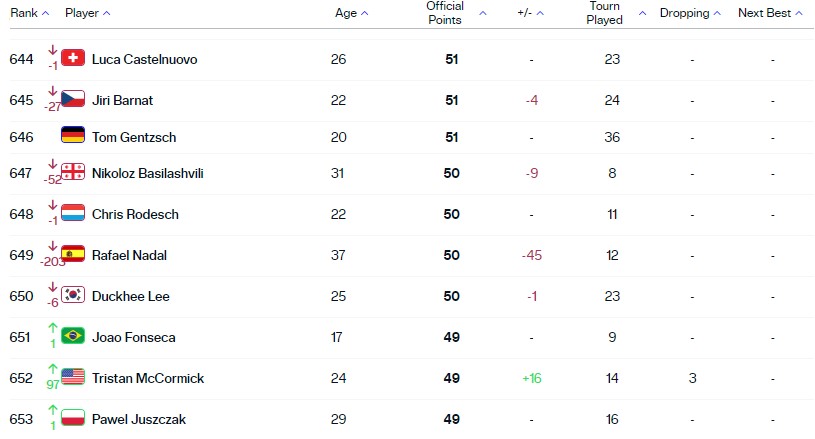815x439 pixels.
Task: Click Brazilian flag next to Joao Fonseca
Action: tap(73, 336)
